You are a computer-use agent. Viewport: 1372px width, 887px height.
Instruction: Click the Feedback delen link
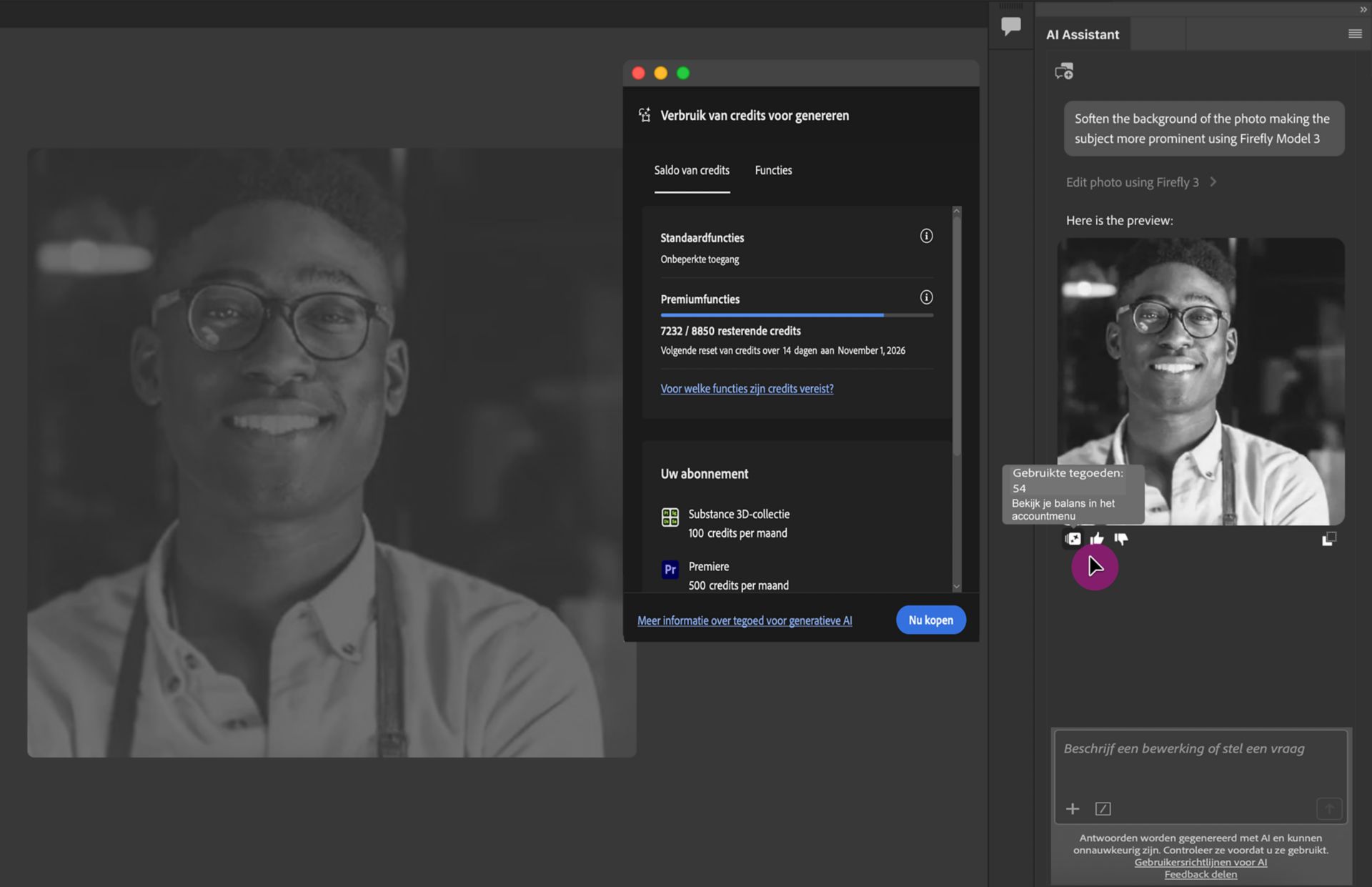(x=1200, y=874)
